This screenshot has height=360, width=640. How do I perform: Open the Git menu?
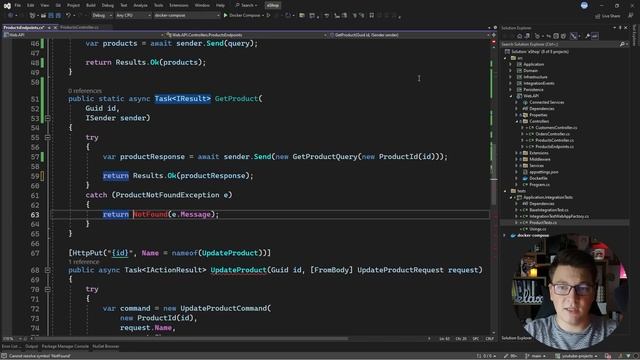pos(58,5)
